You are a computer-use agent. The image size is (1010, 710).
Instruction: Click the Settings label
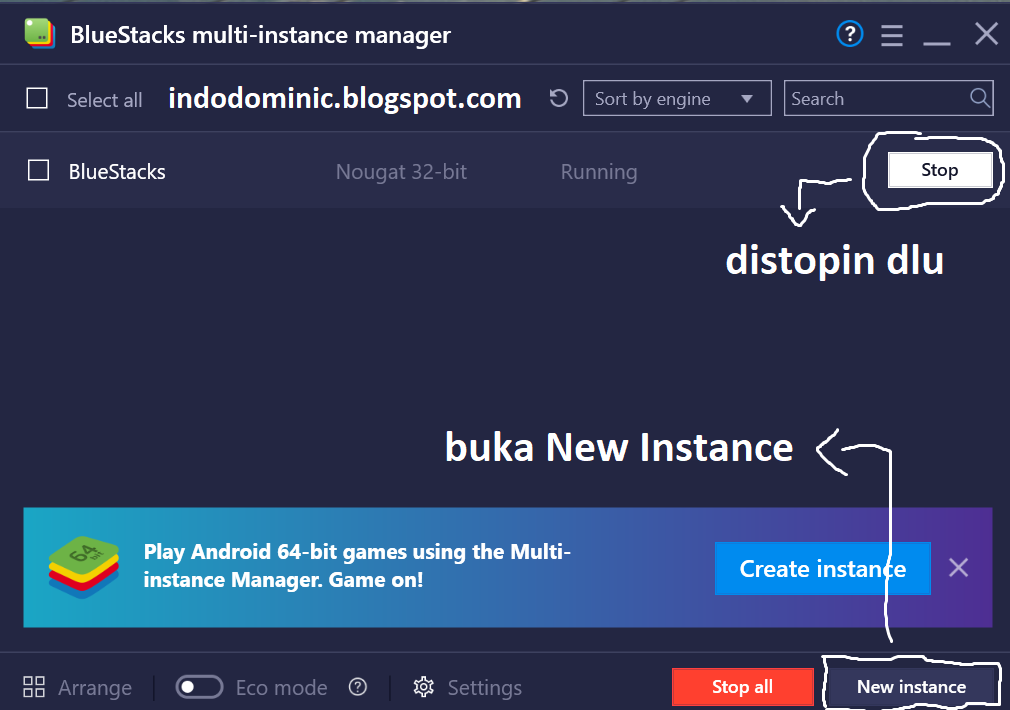484,687
